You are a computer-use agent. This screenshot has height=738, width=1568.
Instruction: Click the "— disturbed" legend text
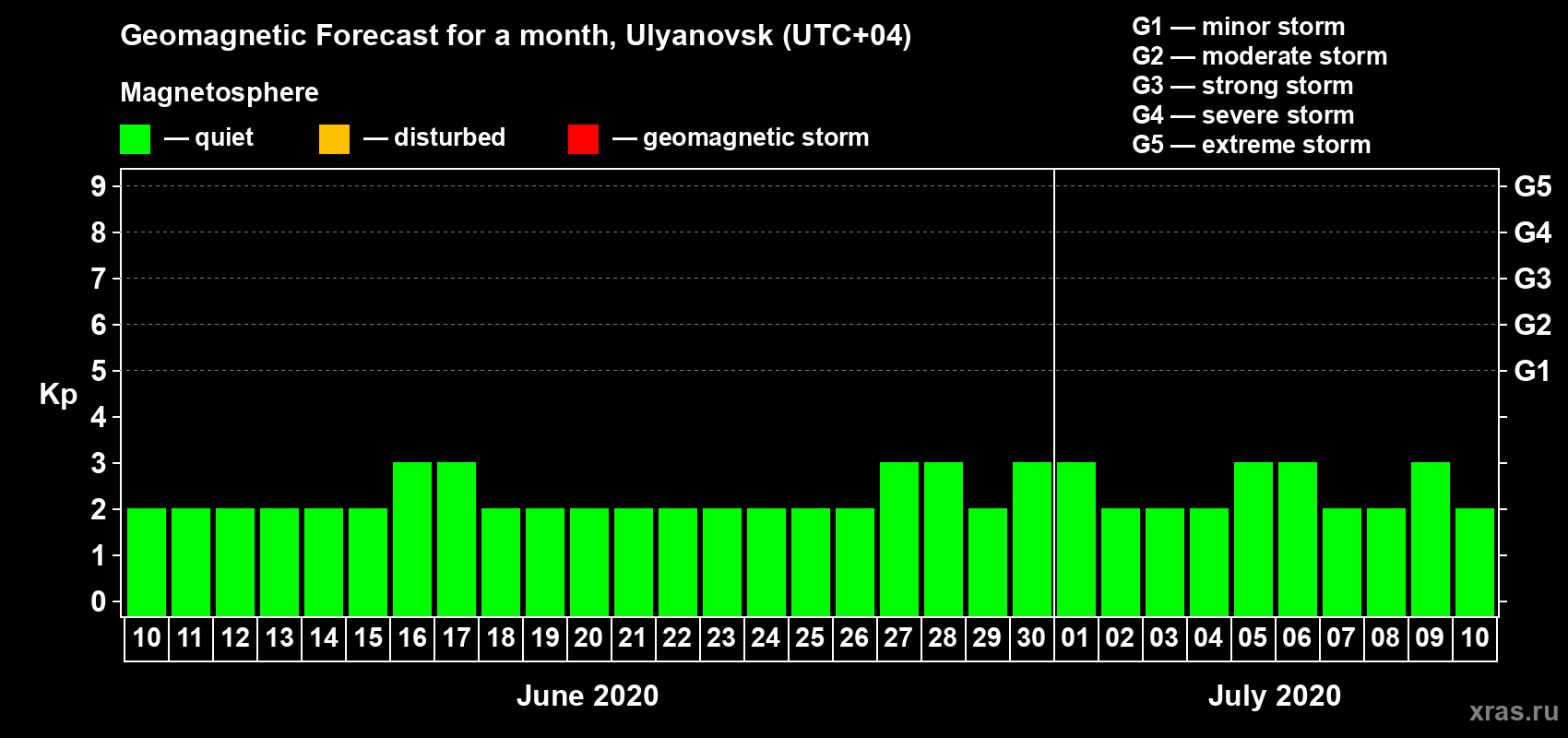click(434, 137)
